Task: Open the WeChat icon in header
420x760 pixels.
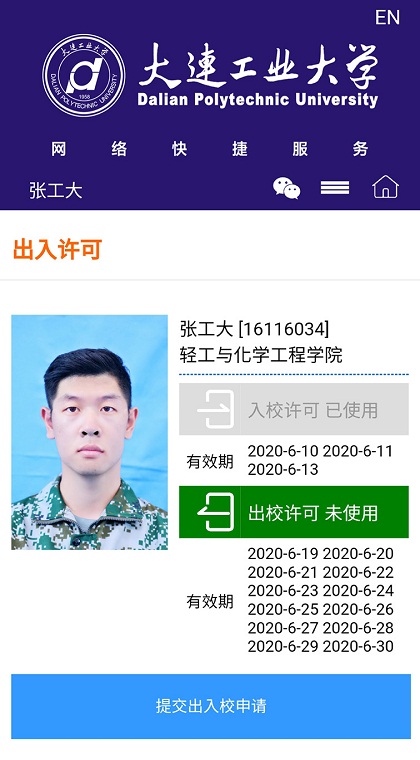Action: (286, 188)
